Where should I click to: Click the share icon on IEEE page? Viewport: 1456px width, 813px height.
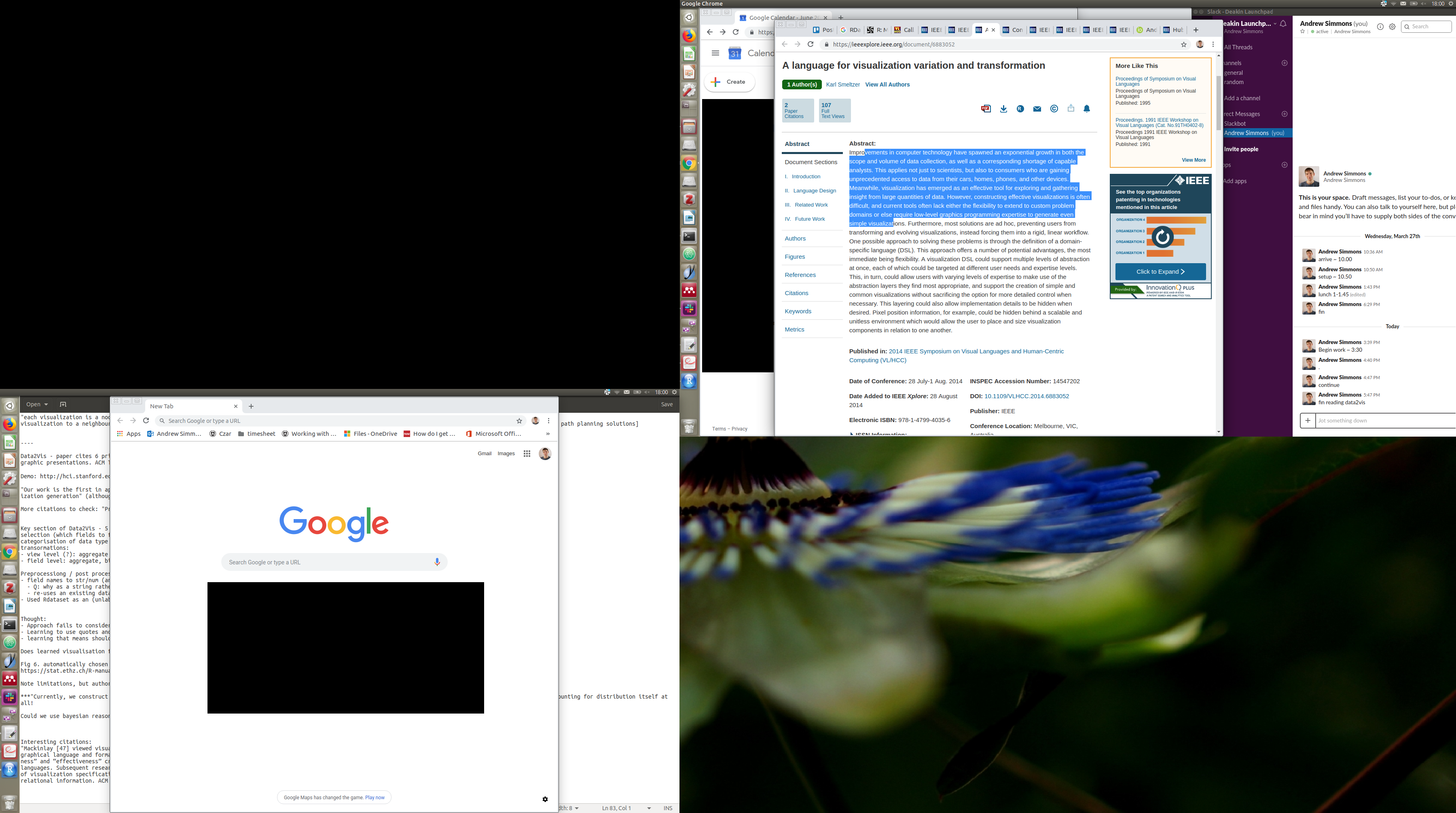coord(1071,108)
